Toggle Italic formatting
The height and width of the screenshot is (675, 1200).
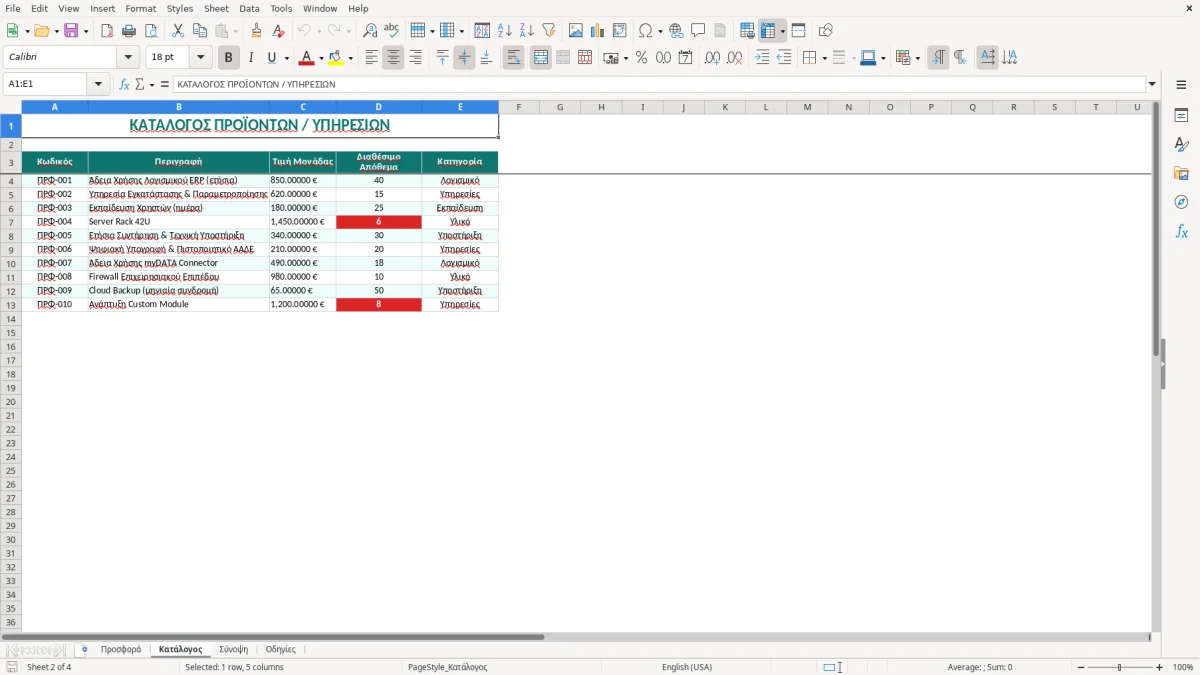point(251,58)
